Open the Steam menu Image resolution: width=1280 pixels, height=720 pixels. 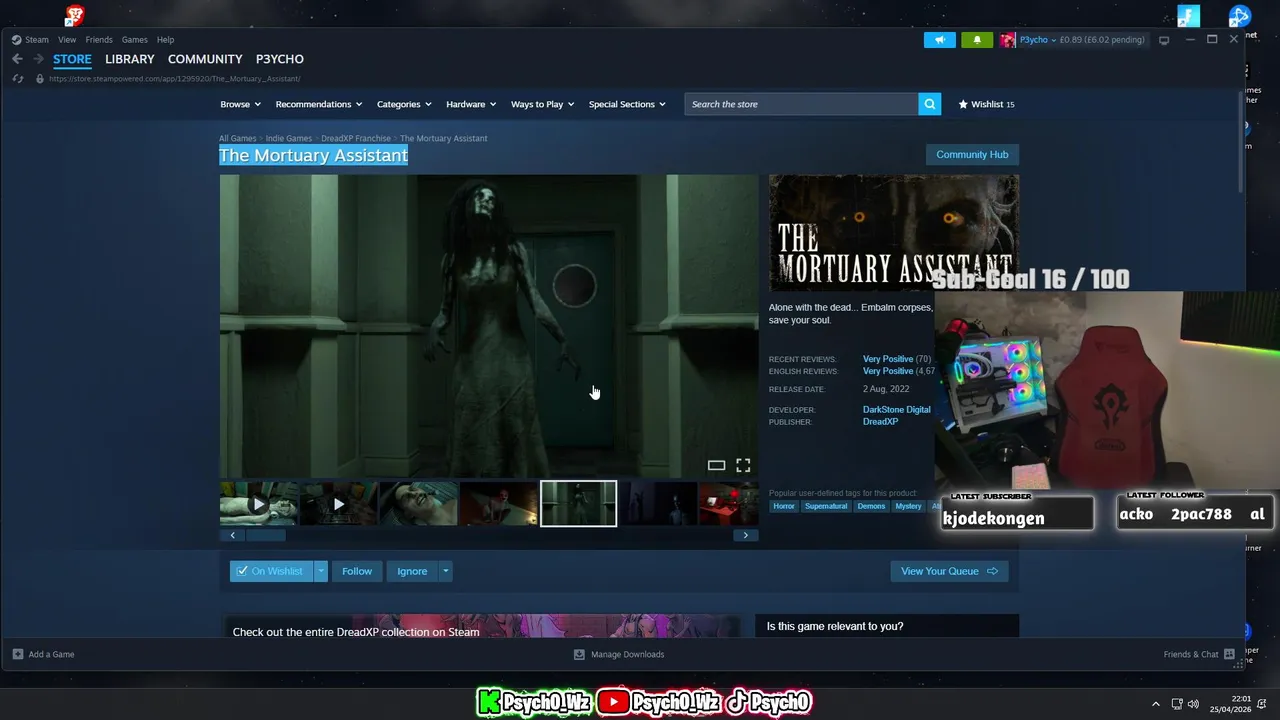click(37, 40)
